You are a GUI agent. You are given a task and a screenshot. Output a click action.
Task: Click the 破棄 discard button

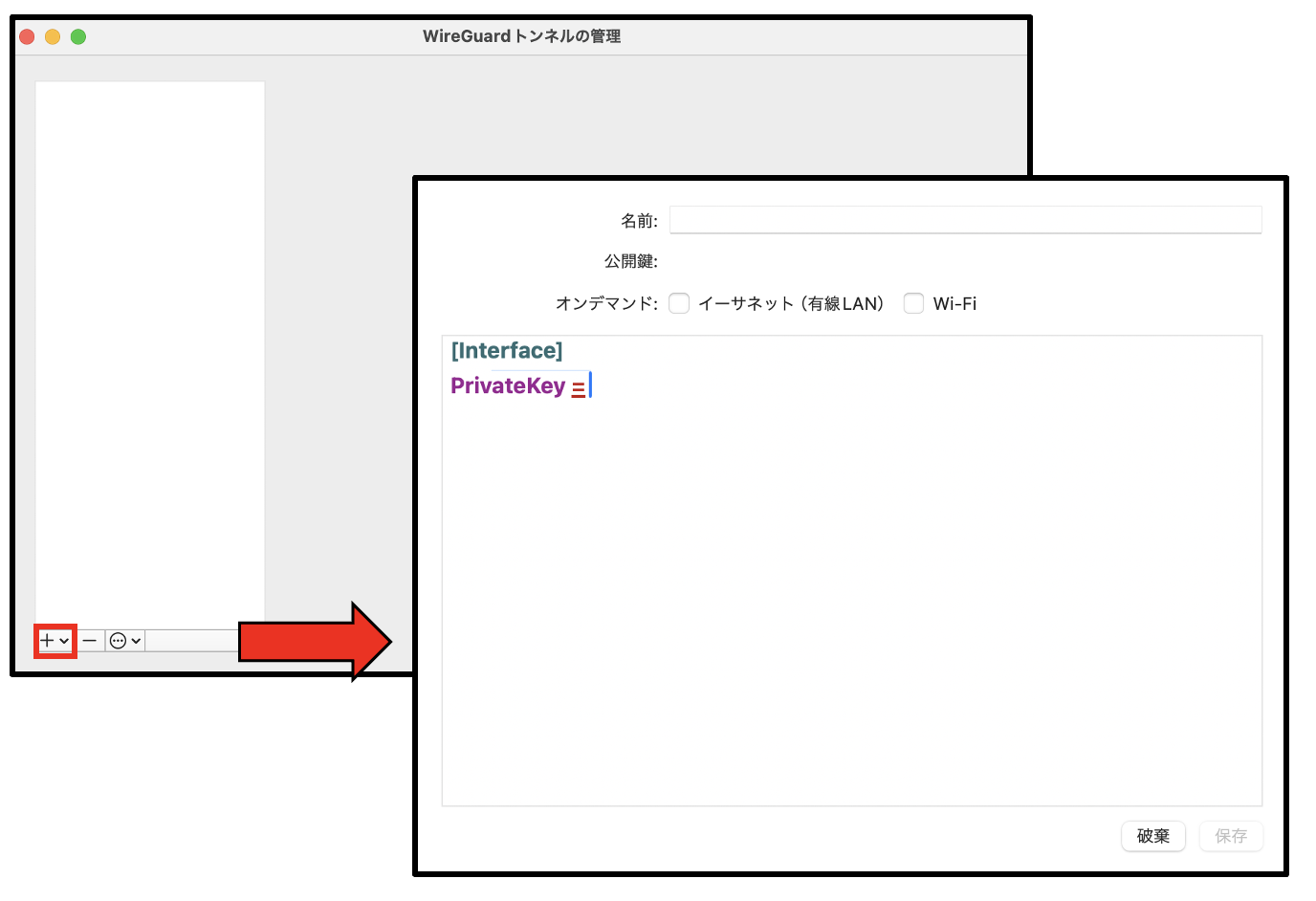point(1152,835)
